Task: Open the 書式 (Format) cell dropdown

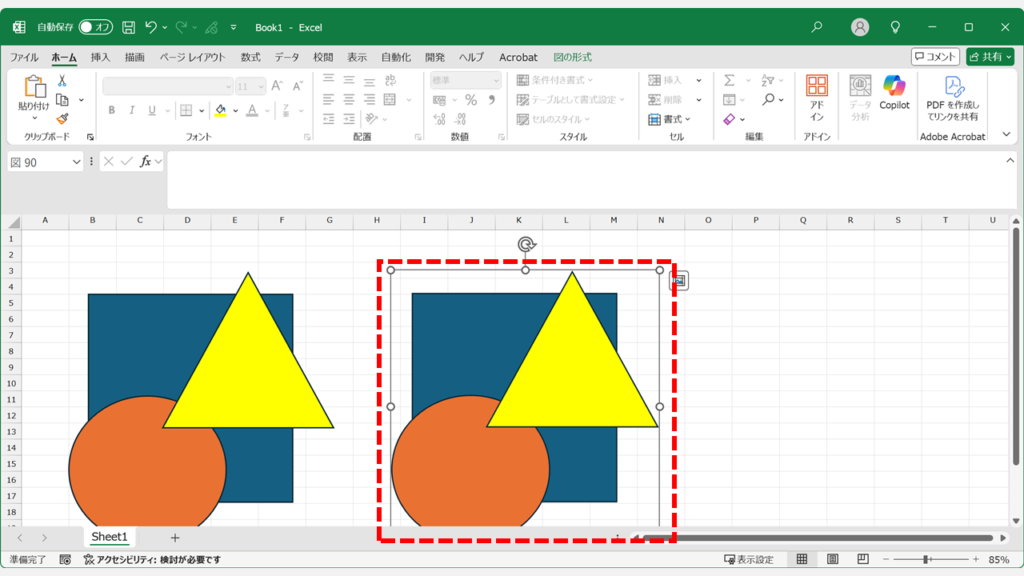Action: click(699, 119)
